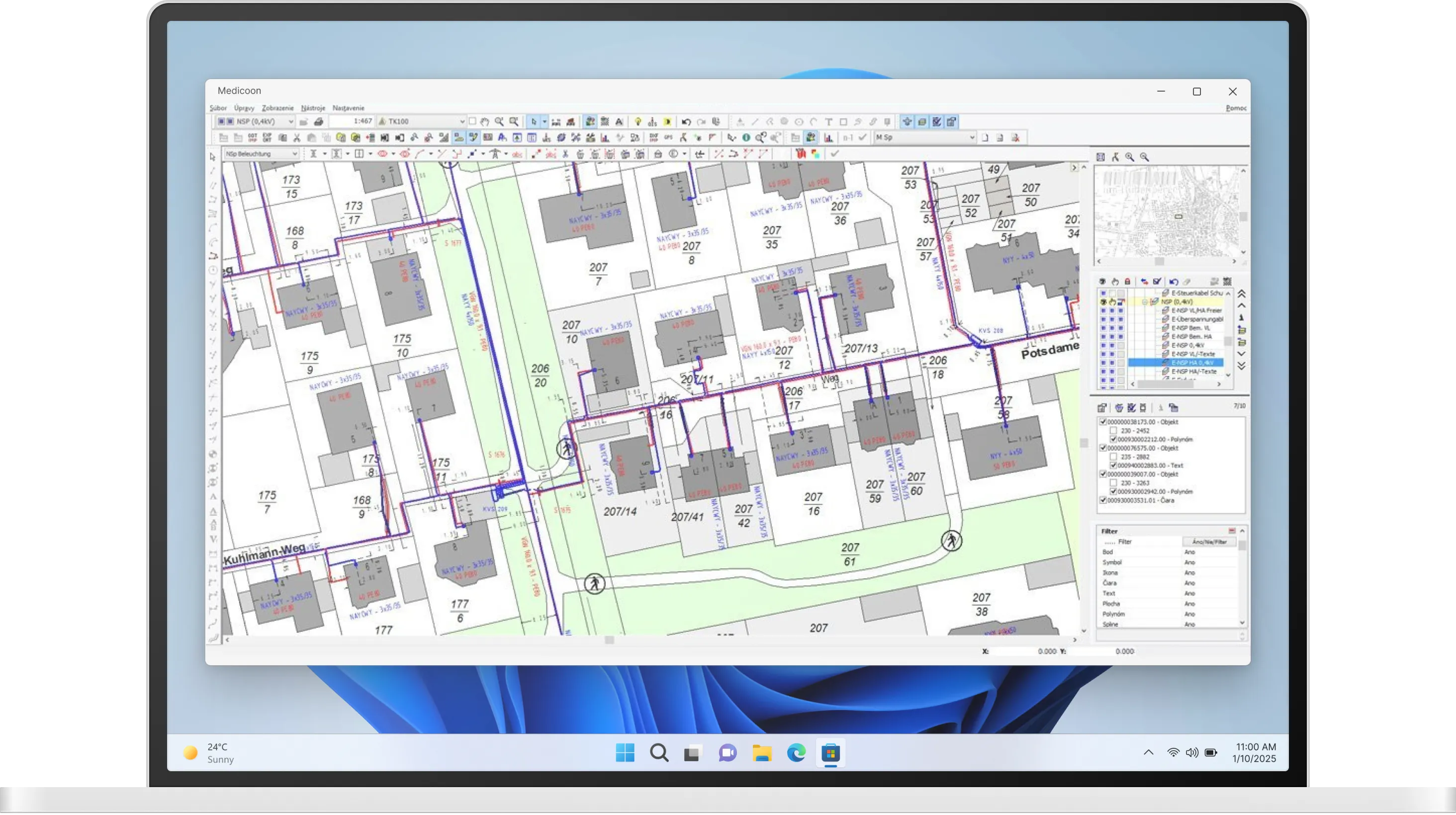Click zoom-in magnifier above overview map
This screenshot has height=815, width=1456.
click(1129, 157)
